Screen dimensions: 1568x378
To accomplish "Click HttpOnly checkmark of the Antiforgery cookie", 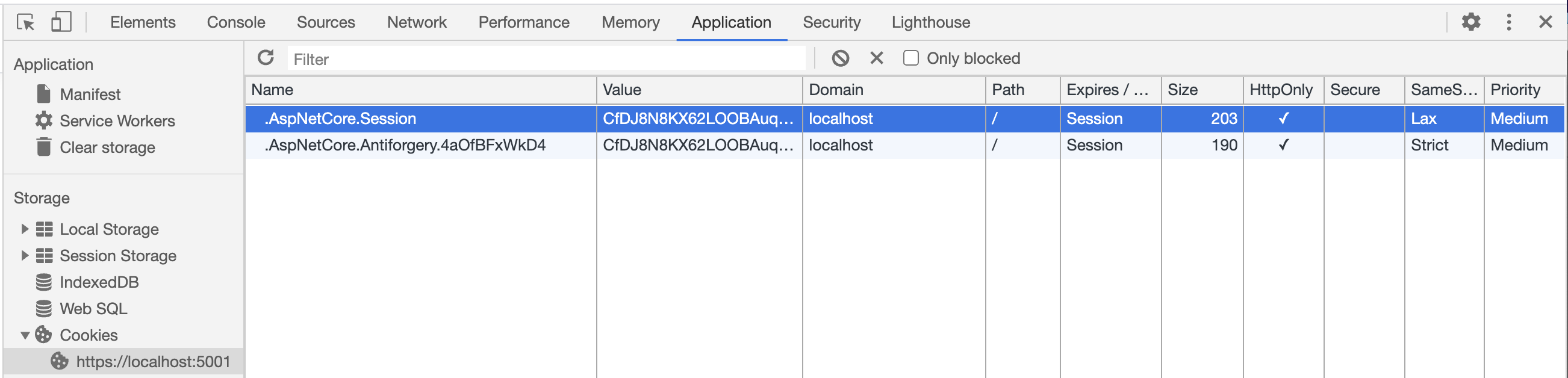I will coord(1283,146).
